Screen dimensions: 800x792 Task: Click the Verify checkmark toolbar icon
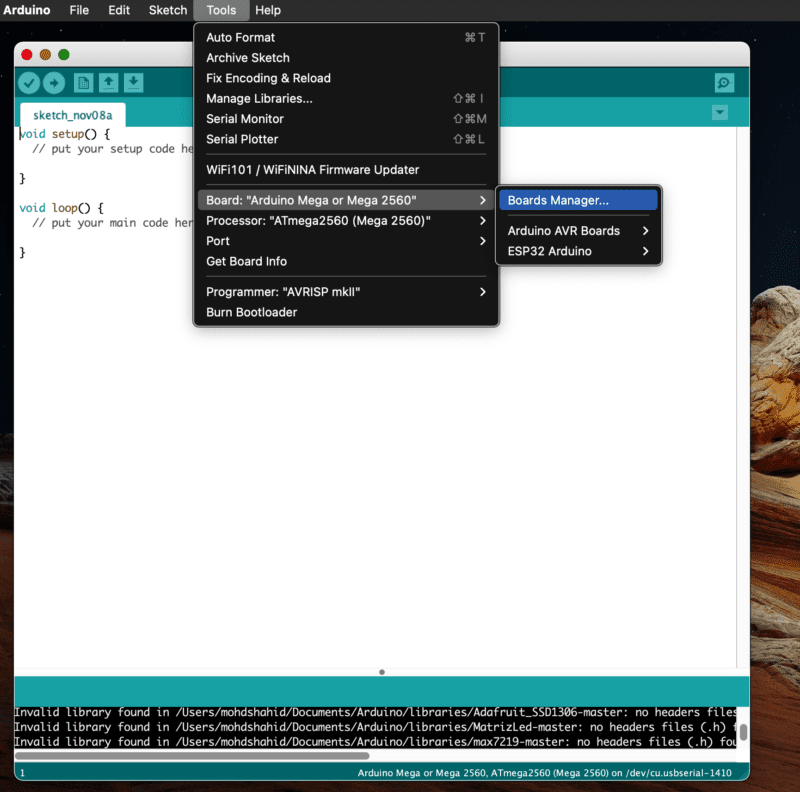click(x=29, y=83)
